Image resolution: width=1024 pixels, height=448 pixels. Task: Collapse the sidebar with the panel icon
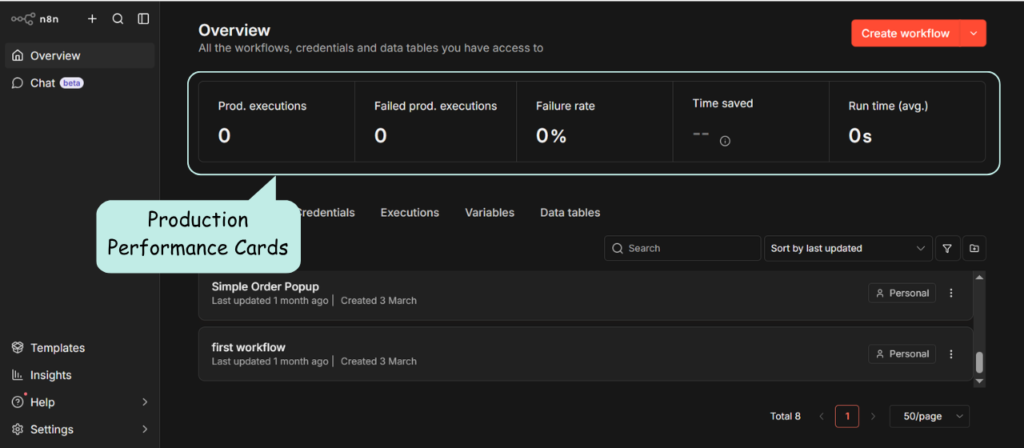[x=144, y=19]
